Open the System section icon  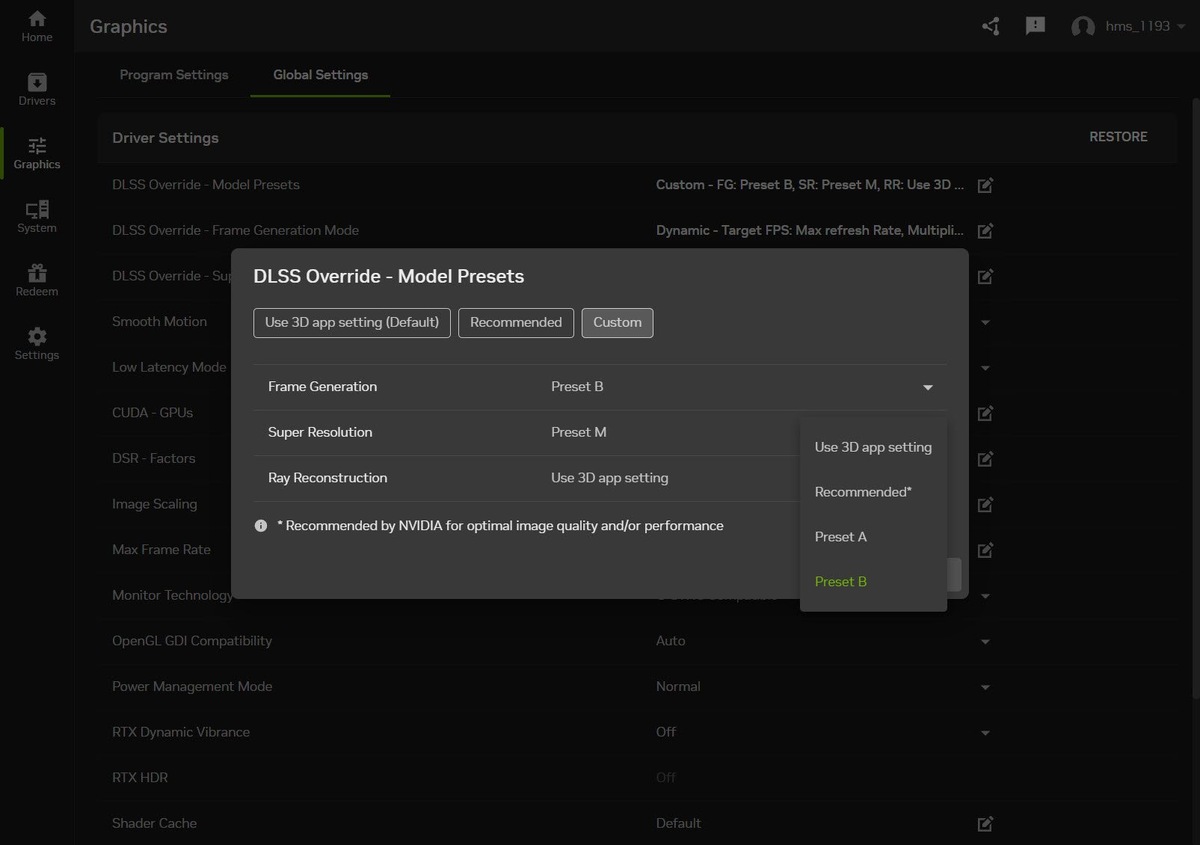(37, 216)
